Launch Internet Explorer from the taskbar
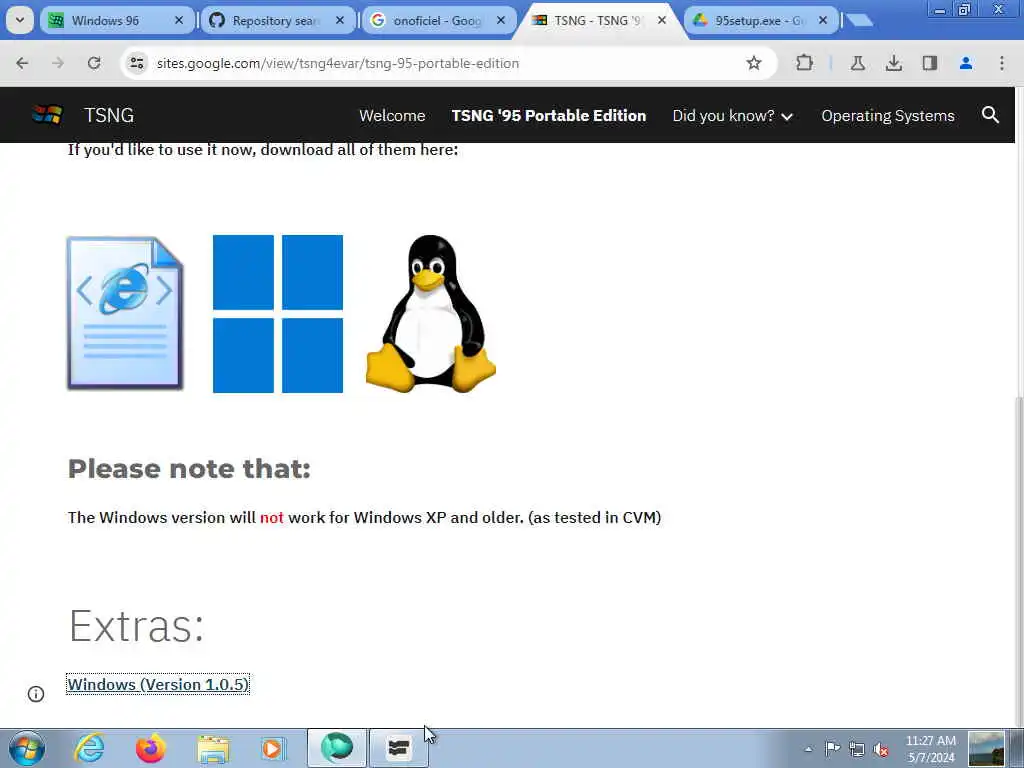 (89, 748)
